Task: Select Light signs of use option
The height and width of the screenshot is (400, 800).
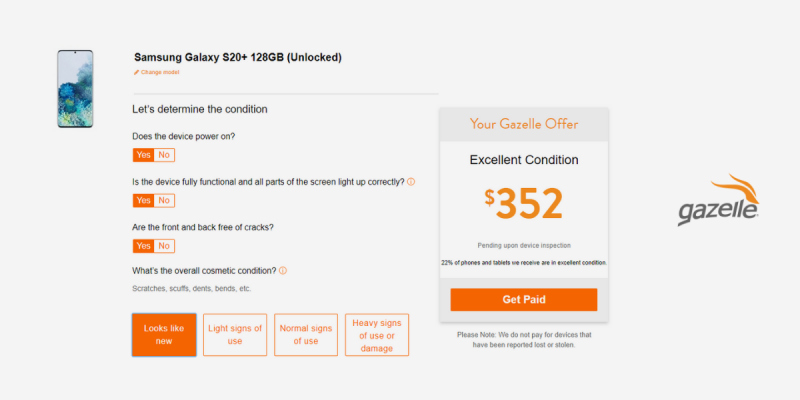Action: (x=235, y=335)
